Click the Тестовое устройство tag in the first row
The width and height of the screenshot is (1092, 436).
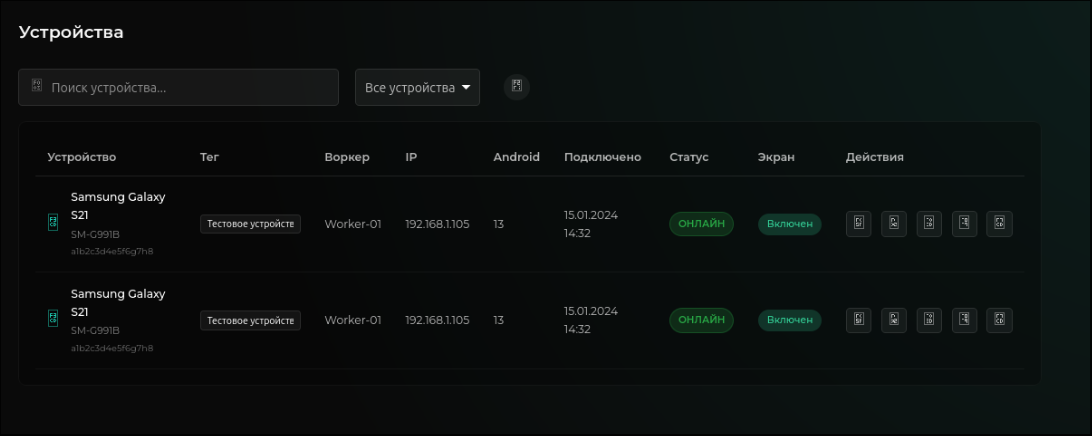point(250,224)
